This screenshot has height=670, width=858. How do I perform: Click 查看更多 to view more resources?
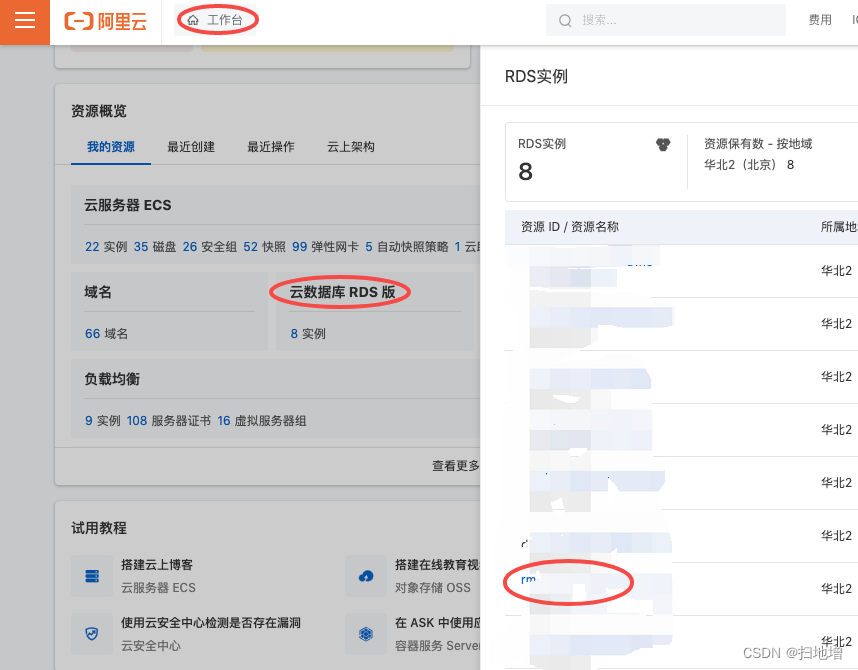pyautogui.click(x=456, y=466)
